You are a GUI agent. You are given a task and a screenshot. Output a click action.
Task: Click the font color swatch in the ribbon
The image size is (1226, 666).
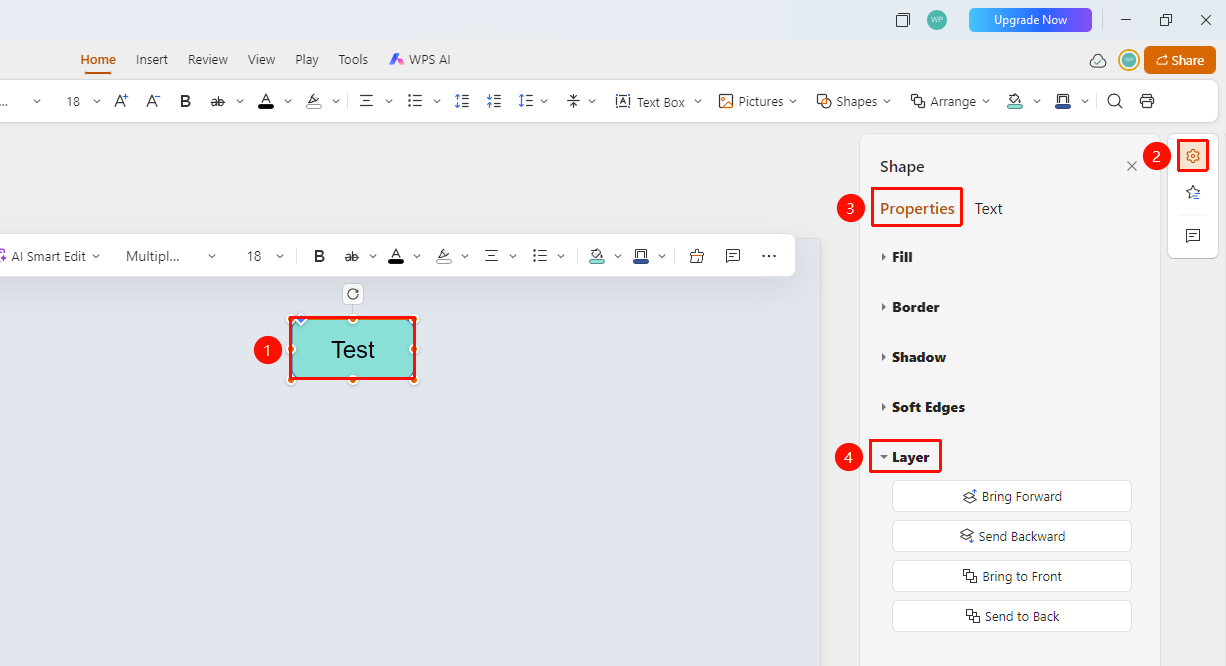266,101
